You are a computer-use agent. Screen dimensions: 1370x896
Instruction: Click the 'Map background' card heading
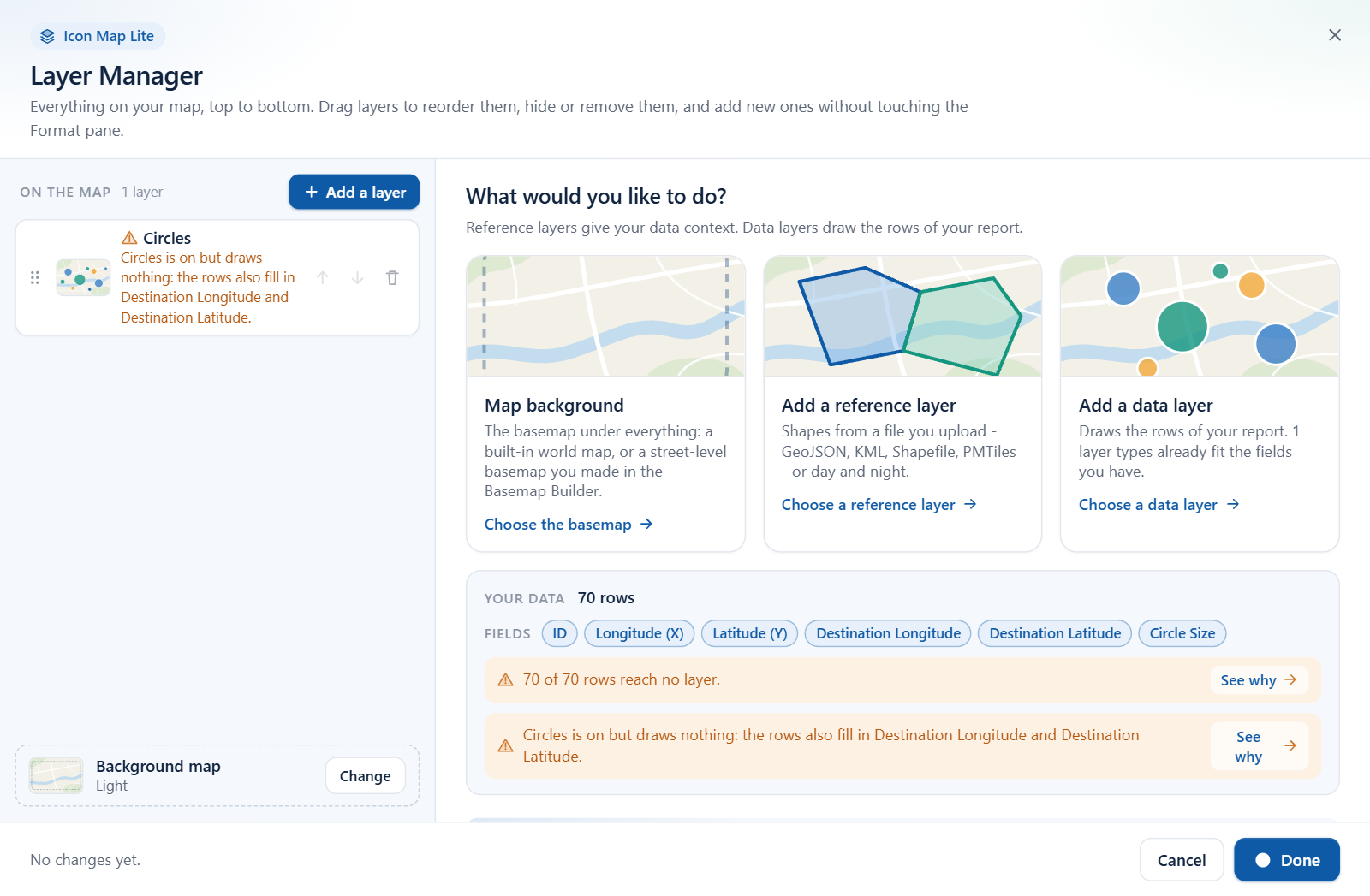[554, 406]
